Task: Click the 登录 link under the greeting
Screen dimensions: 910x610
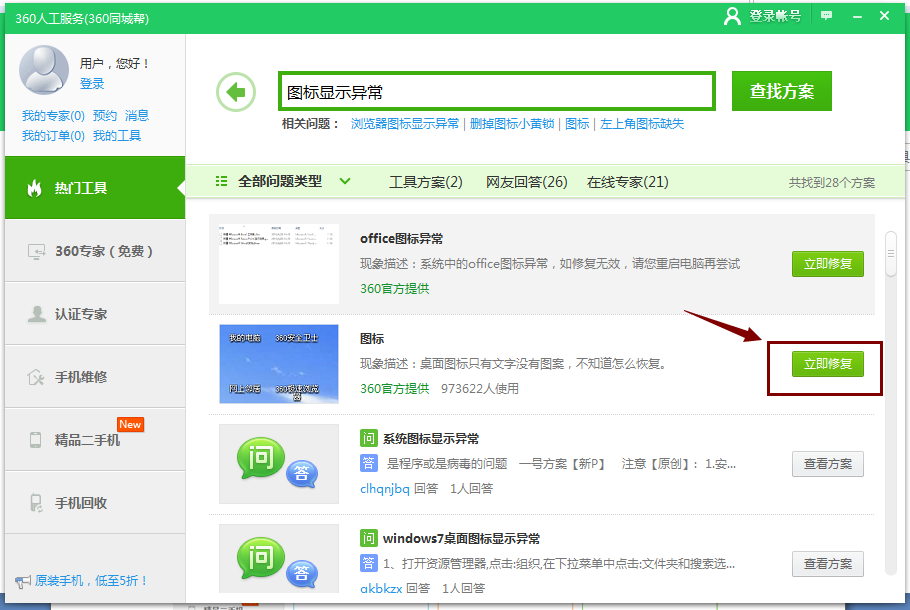Action: point(92,84)
